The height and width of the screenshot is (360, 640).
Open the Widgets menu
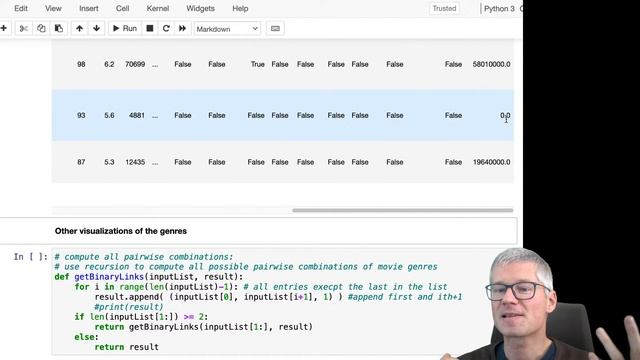200,8
